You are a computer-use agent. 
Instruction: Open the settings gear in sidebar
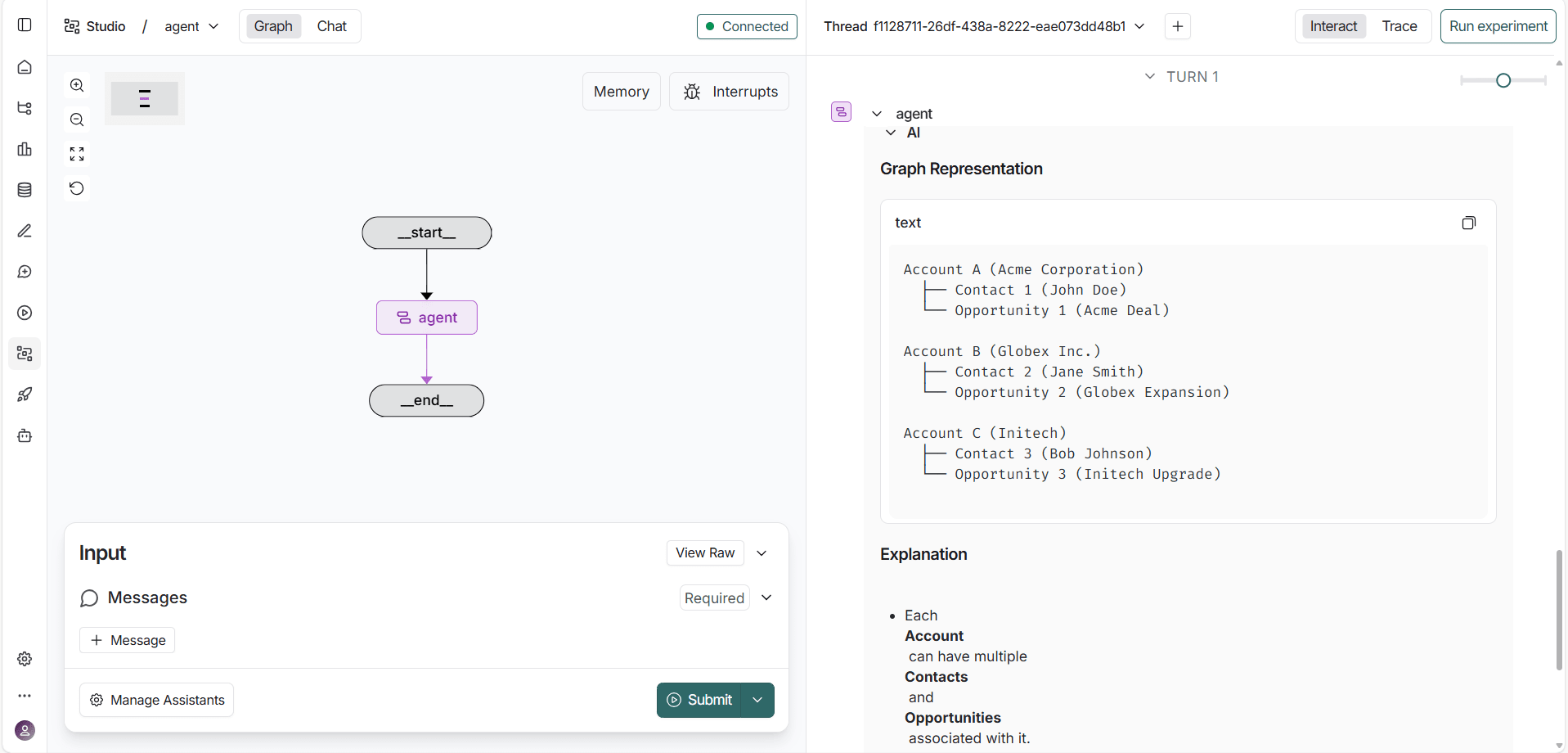[25, 659]
